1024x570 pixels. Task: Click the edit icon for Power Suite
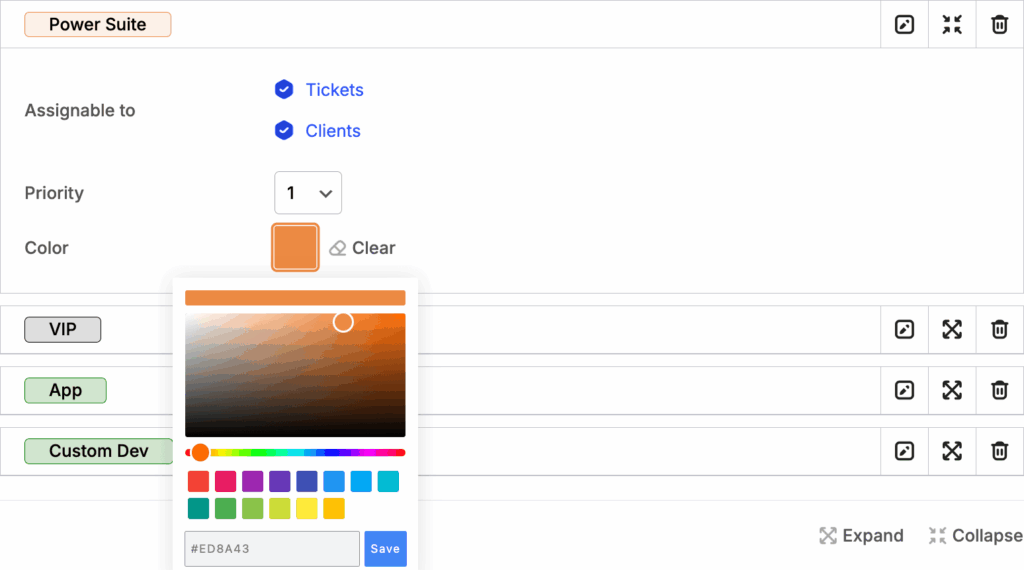904,25
